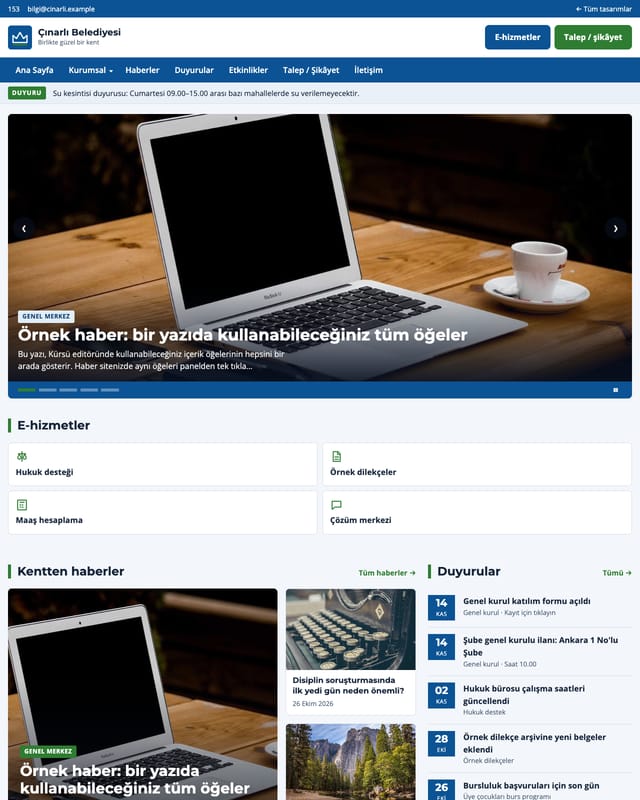Open the Tüm haberler link
This screenshot has width=640, height=800.
coord(387,573)
